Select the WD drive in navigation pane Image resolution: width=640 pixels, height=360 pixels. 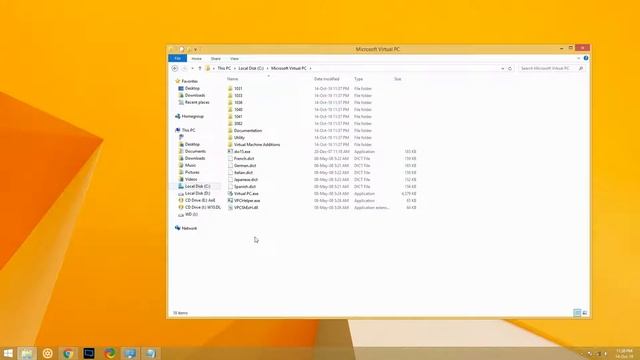tap(191, 214)
